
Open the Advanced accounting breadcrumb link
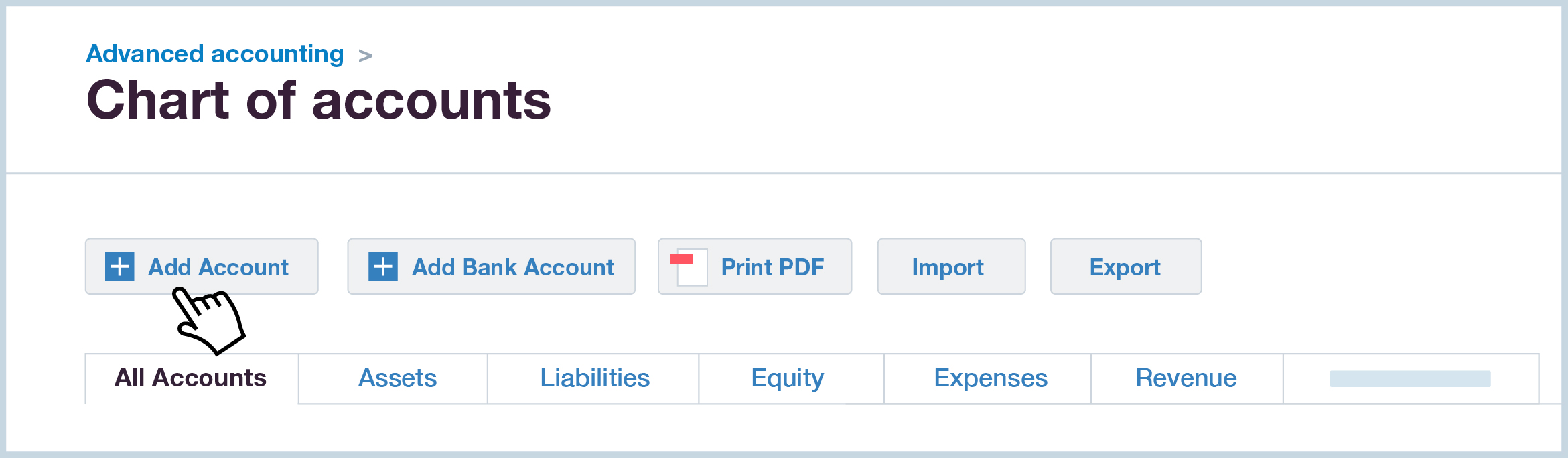point(214,54)
